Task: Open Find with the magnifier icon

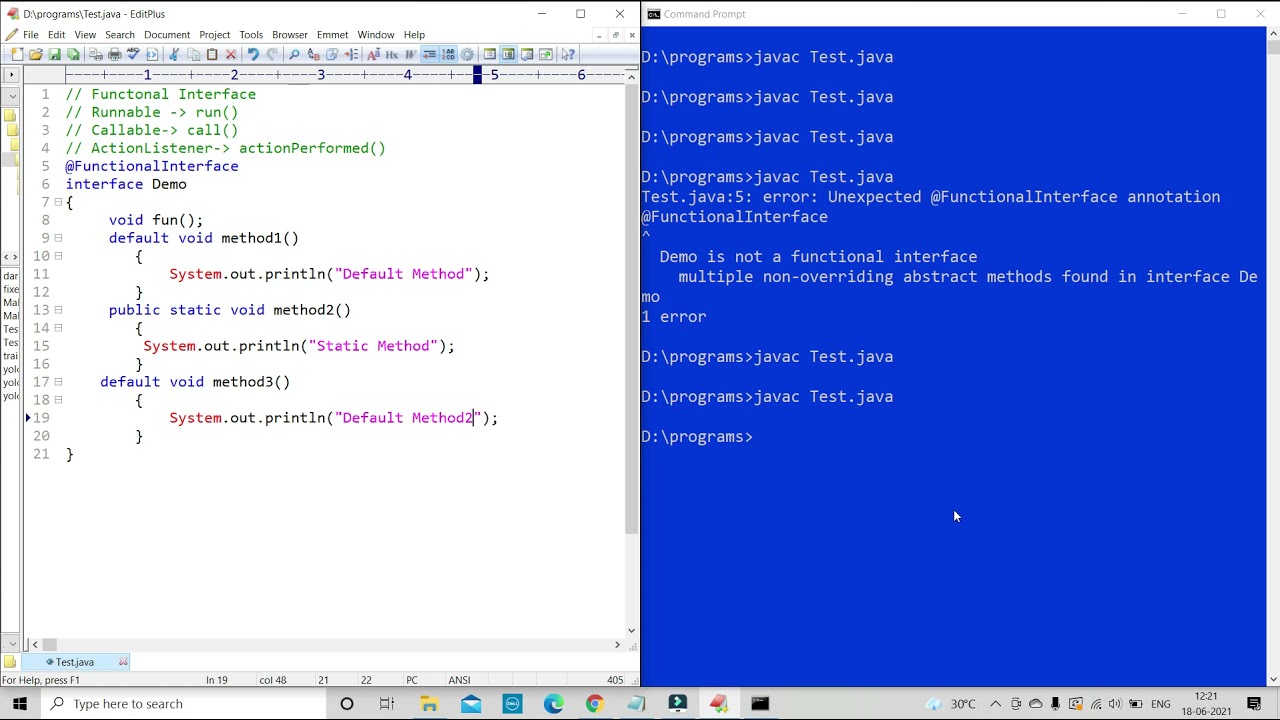Action: (294, 54)
